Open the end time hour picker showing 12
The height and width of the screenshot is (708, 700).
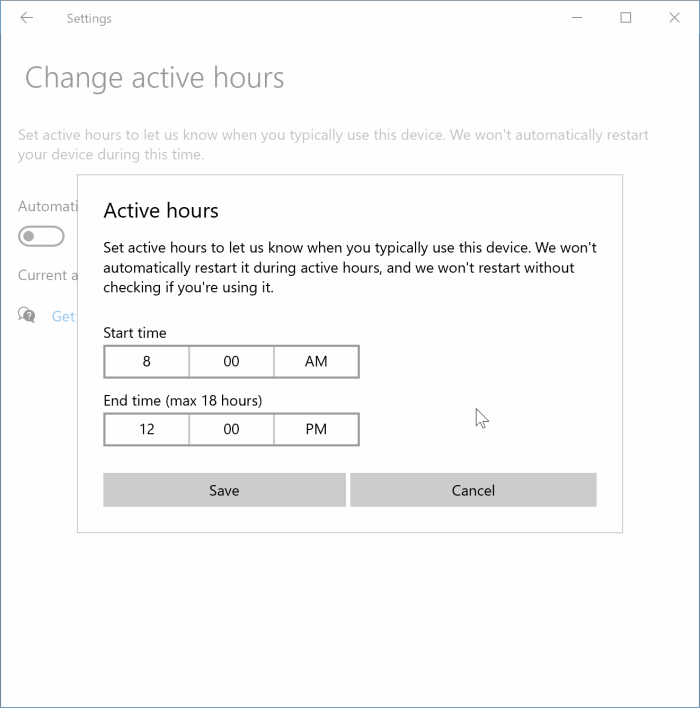coord(146,429)
